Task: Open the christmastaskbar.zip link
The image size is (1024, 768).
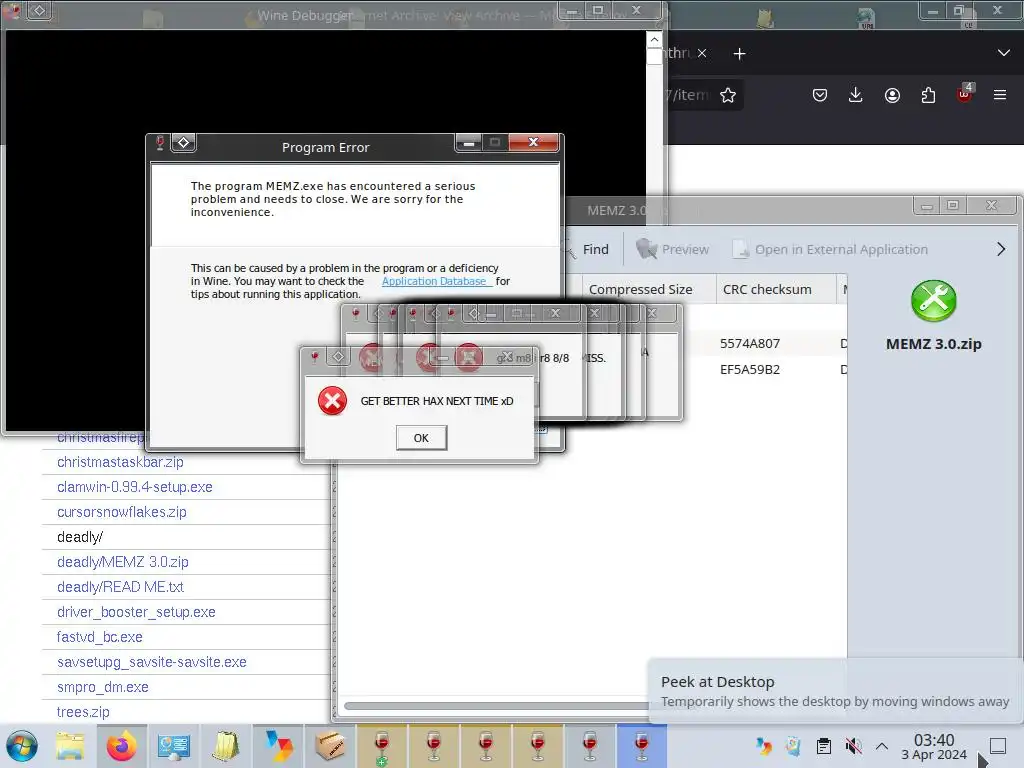Action: pyautogui.click(x=120, y=462)
